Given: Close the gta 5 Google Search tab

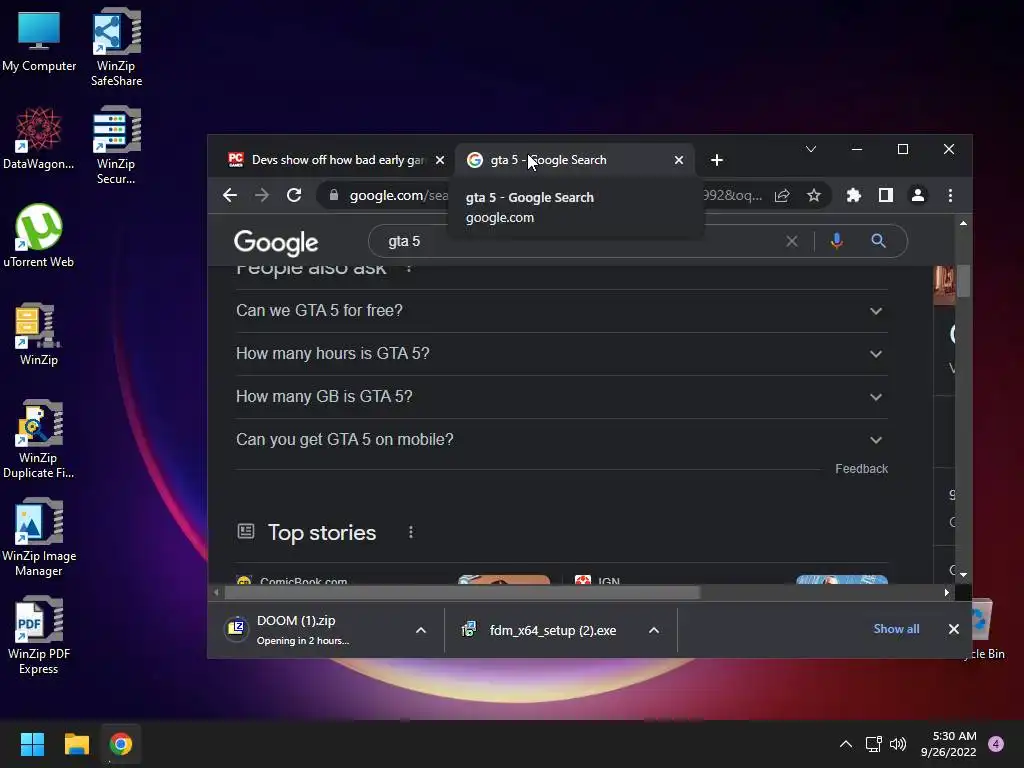Looking at the screenshot, I should pyautogui.click(x=679, y=160).
